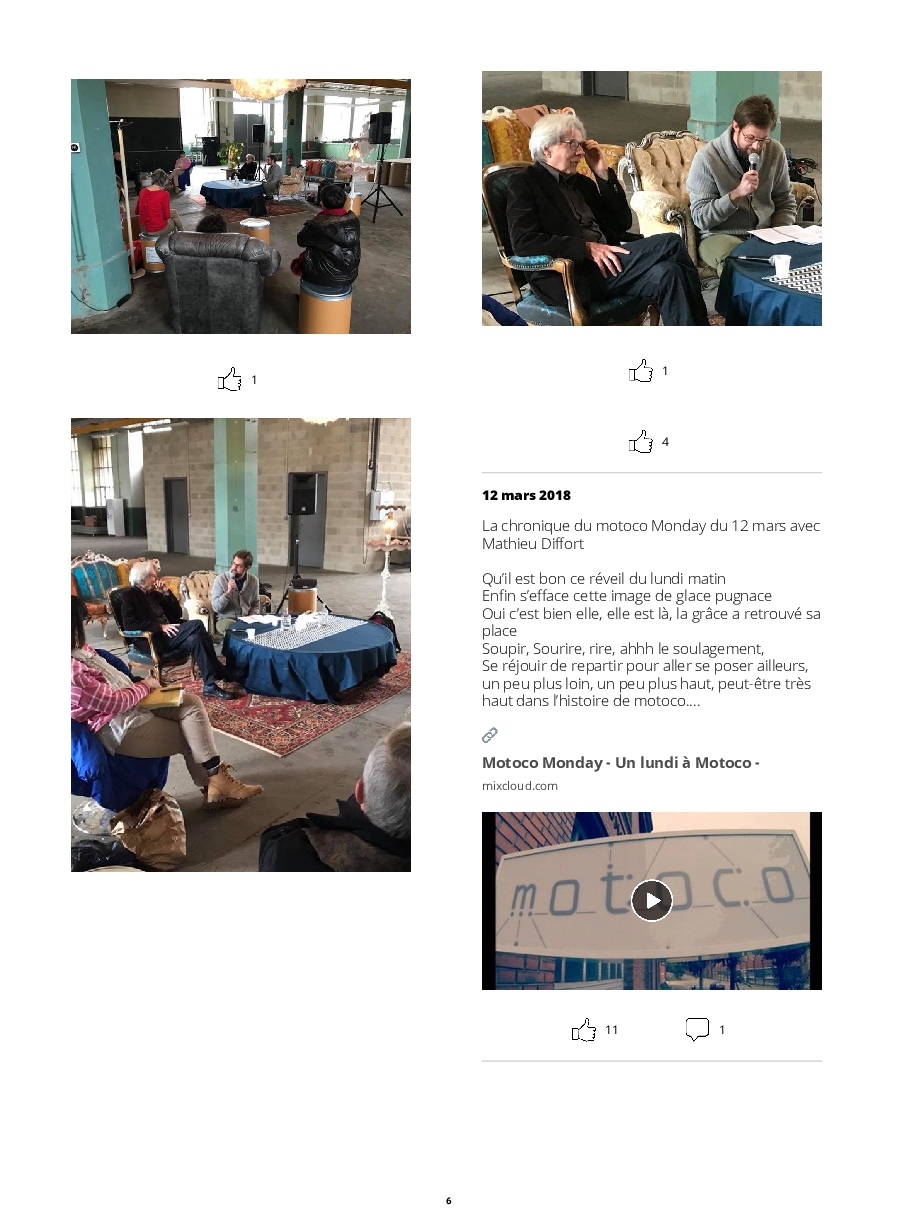898x1228 pixels.
Task: Open the wide photo of the hall audience
Action: coord(241,206)
